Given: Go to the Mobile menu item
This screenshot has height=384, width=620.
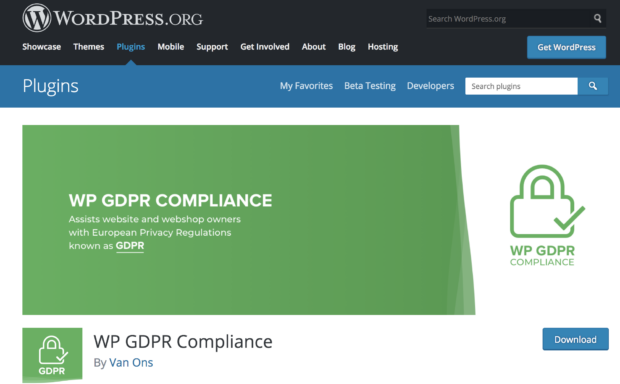Looking at the screenshot, I should coord(171,47).
